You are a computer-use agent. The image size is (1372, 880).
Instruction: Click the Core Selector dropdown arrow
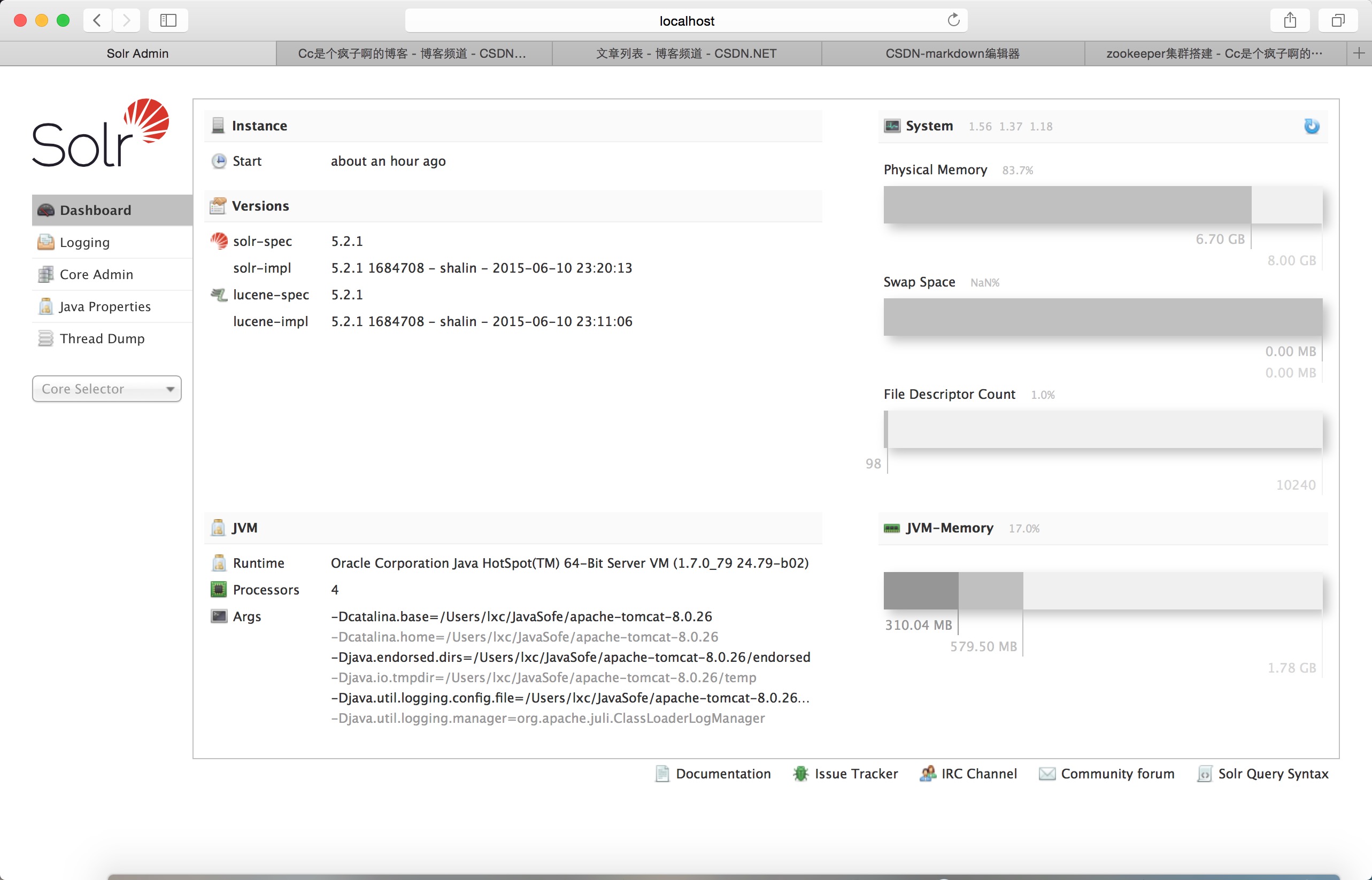point(169,389)
